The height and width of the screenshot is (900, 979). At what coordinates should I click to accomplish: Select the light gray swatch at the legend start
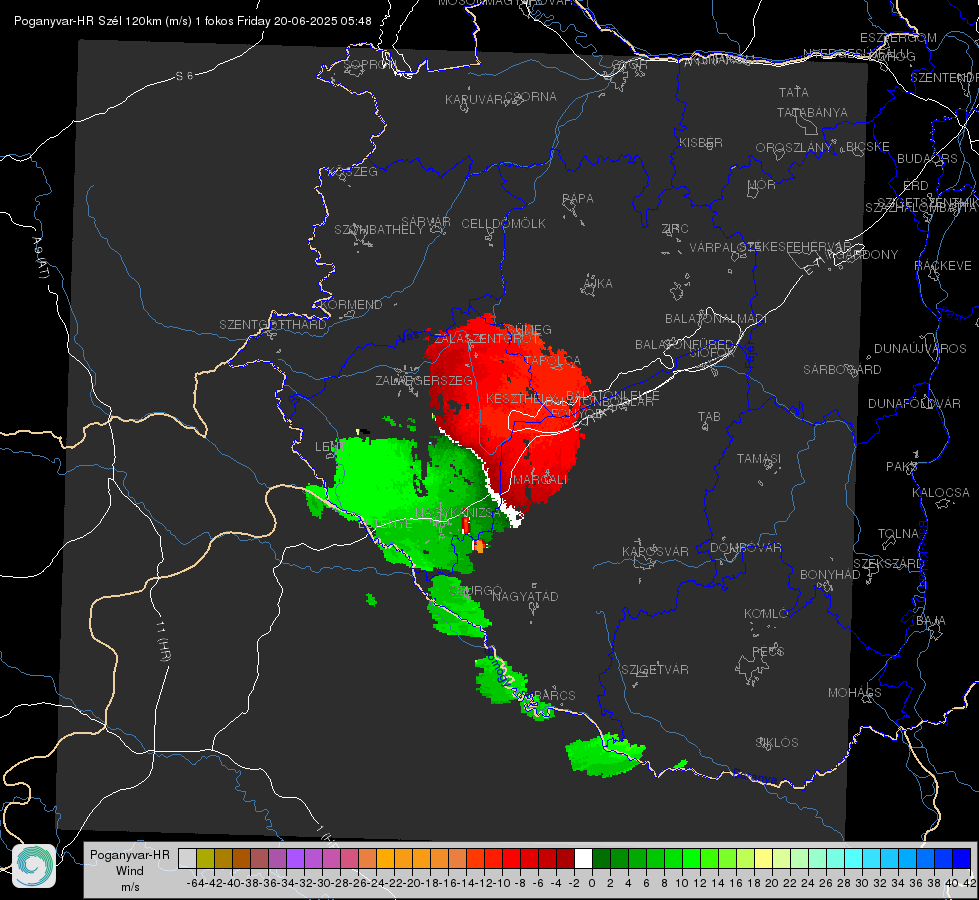pyautogui.click(x=187, y=858)
